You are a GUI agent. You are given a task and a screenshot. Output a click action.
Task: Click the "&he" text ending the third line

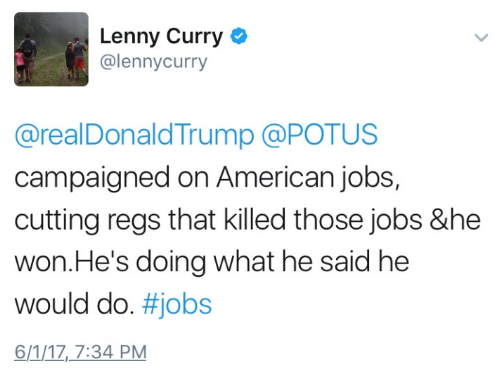tap(455, 220)
